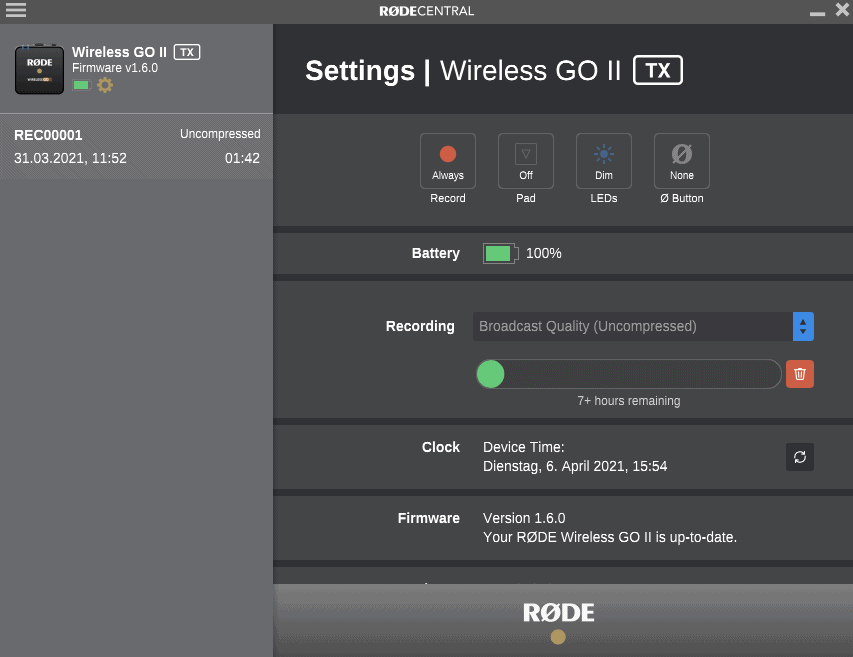Click the Recording dropdown arrow stepper
This screenshot has width=853, height=657.
pos(803,326)
